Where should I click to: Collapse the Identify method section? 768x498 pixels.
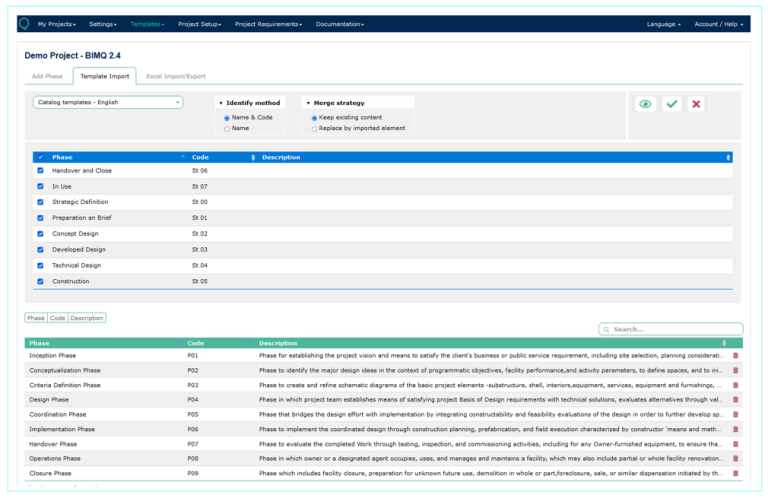(x=250, y=103)
